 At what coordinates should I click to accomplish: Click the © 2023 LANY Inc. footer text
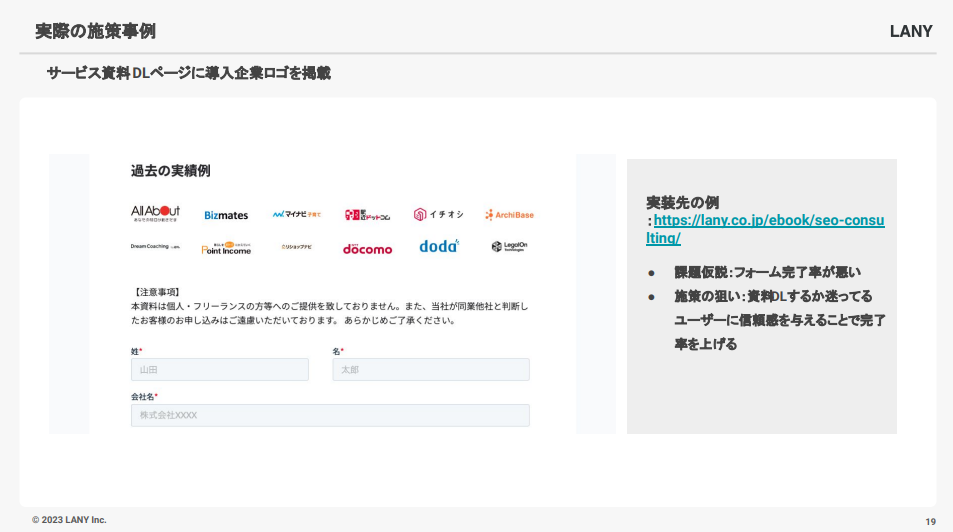click(x=69, y=520)
